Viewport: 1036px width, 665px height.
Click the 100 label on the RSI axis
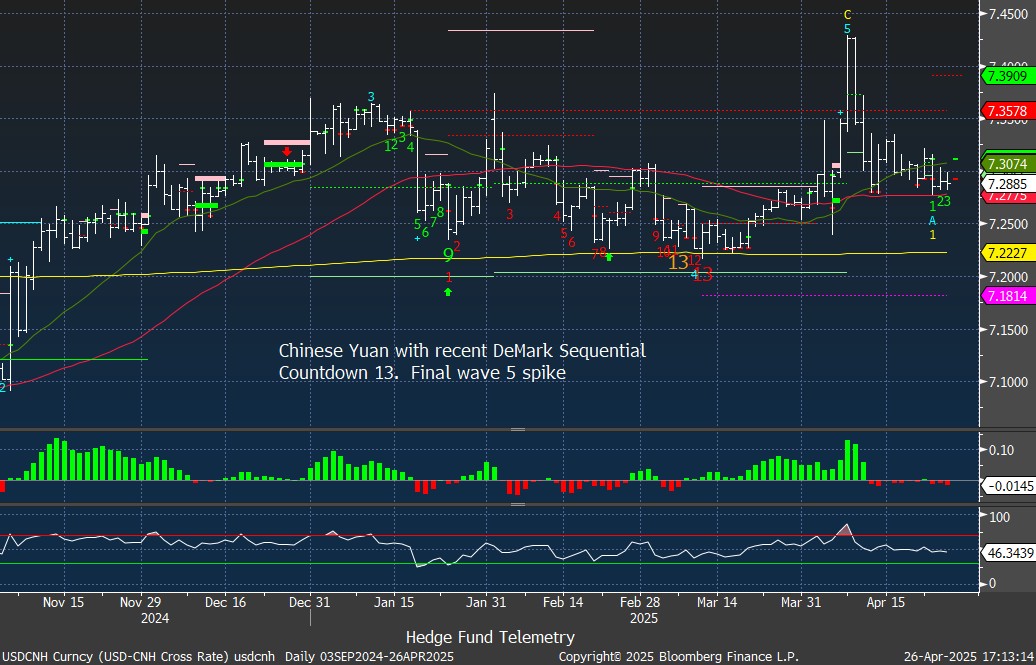[1000, 516]
